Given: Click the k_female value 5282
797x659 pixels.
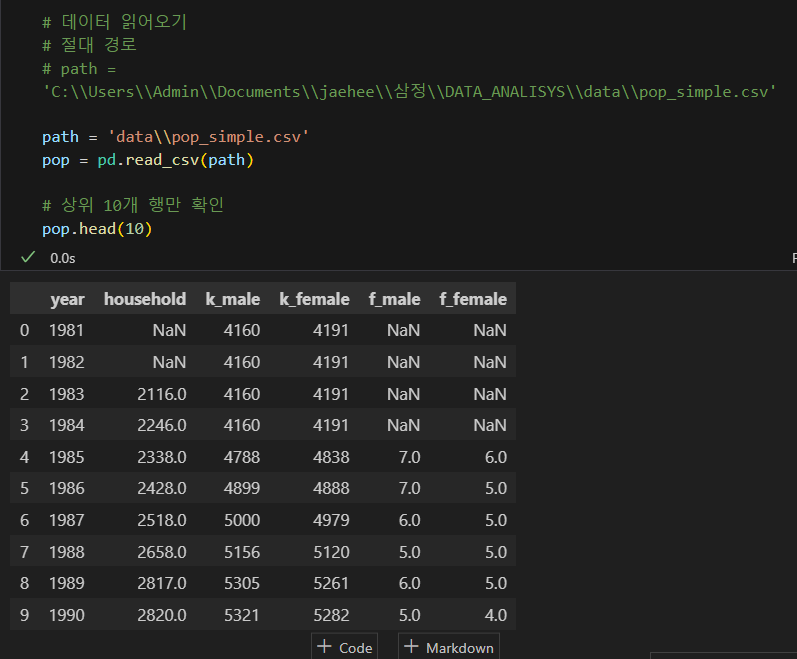Looking at the screenshot, I should click(x=331, y=615).
